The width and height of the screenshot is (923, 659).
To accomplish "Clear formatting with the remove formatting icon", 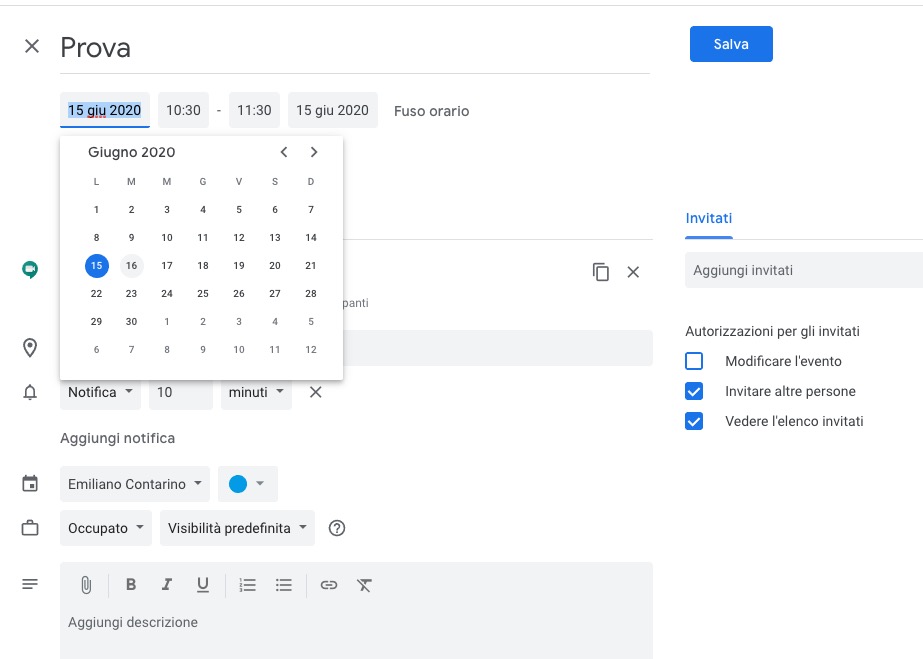I will (364, 585).
